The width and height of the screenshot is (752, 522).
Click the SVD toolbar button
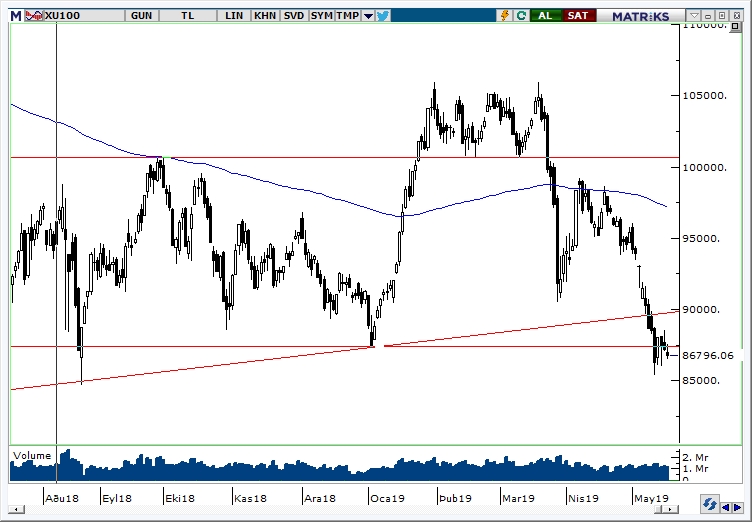point(294,15)
